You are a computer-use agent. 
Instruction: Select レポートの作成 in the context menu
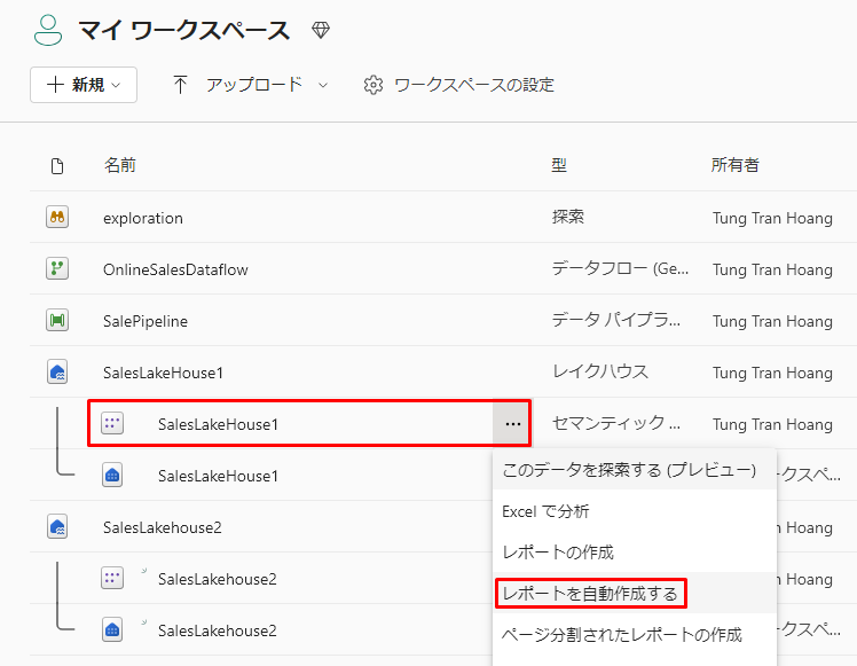pos(557,552)
